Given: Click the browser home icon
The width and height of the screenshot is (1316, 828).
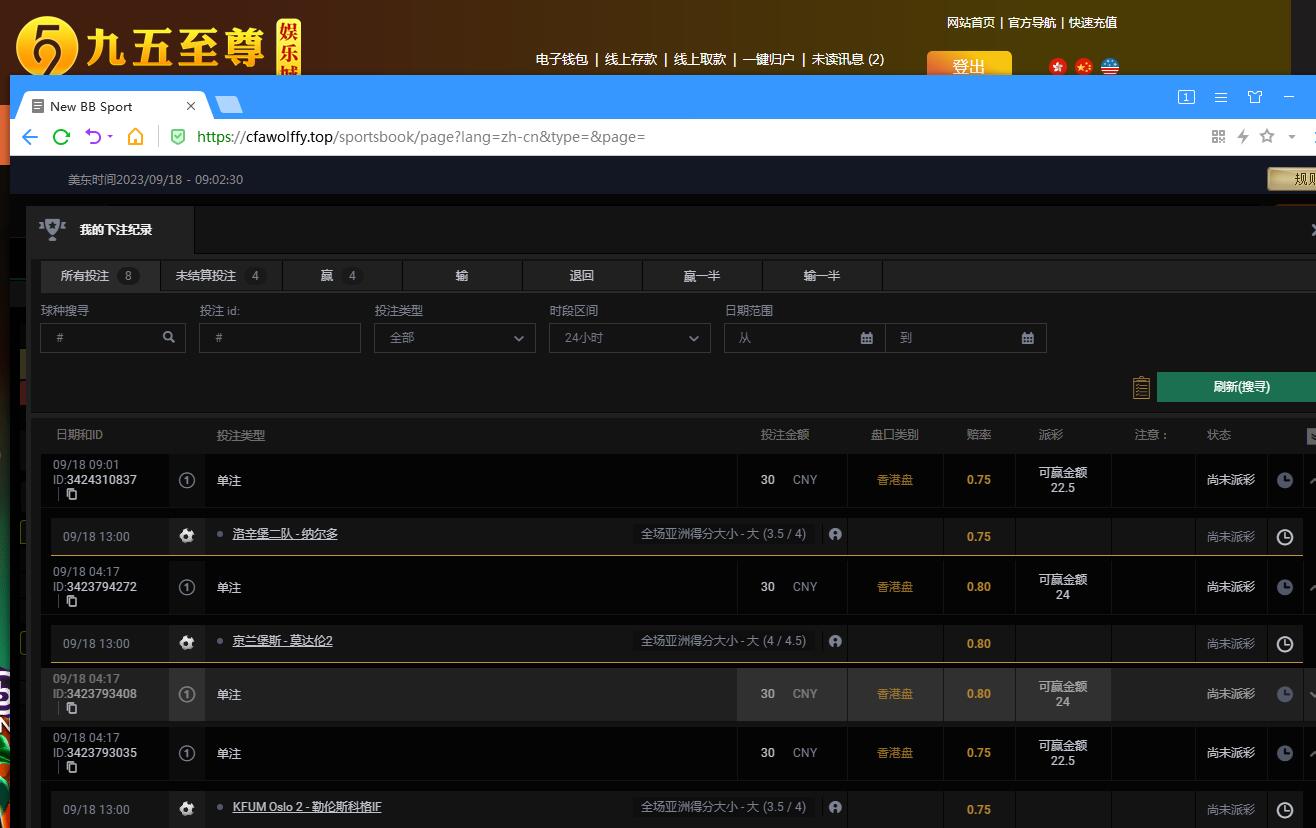Looking at the screenshot, I should click(135, 137).
